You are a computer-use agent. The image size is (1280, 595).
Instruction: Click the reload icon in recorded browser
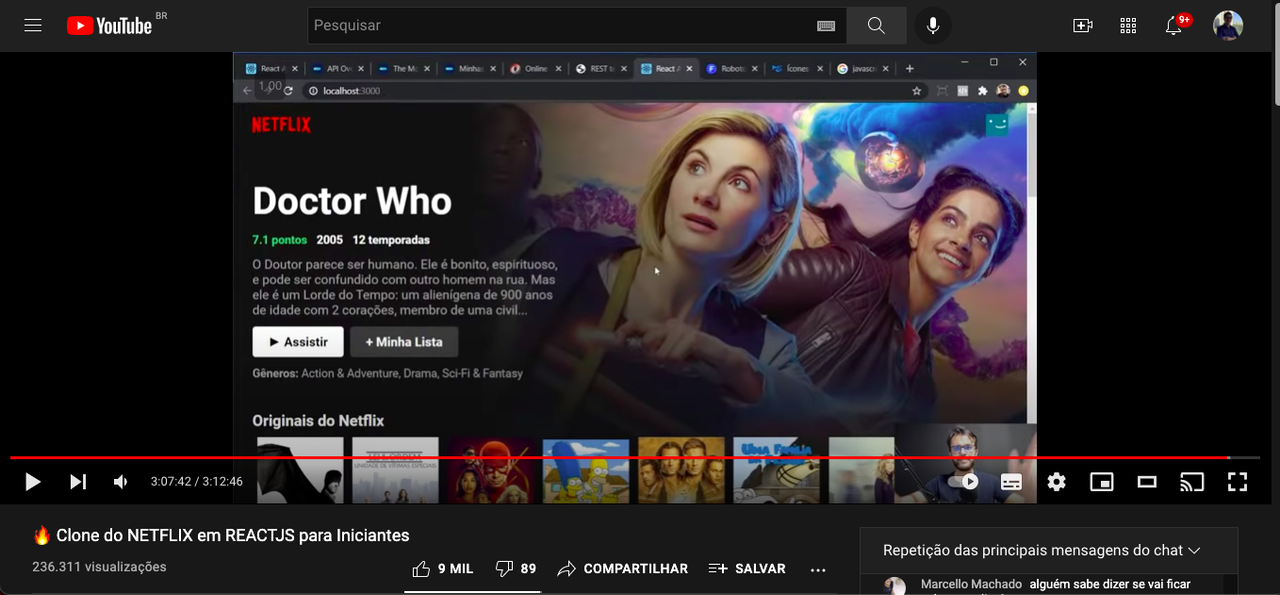tap(288, 91)
